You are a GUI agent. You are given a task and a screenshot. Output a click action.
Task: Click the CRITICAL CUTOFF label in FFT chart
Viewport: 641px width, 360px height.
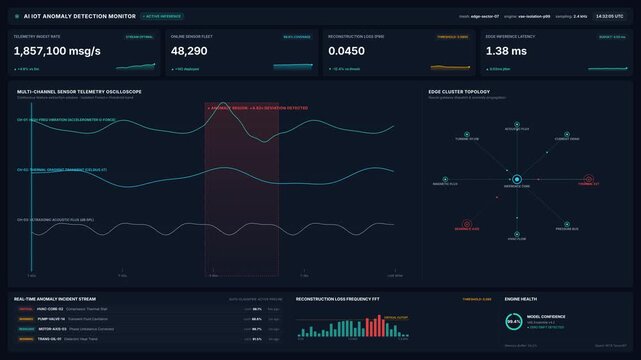[396, 318]
